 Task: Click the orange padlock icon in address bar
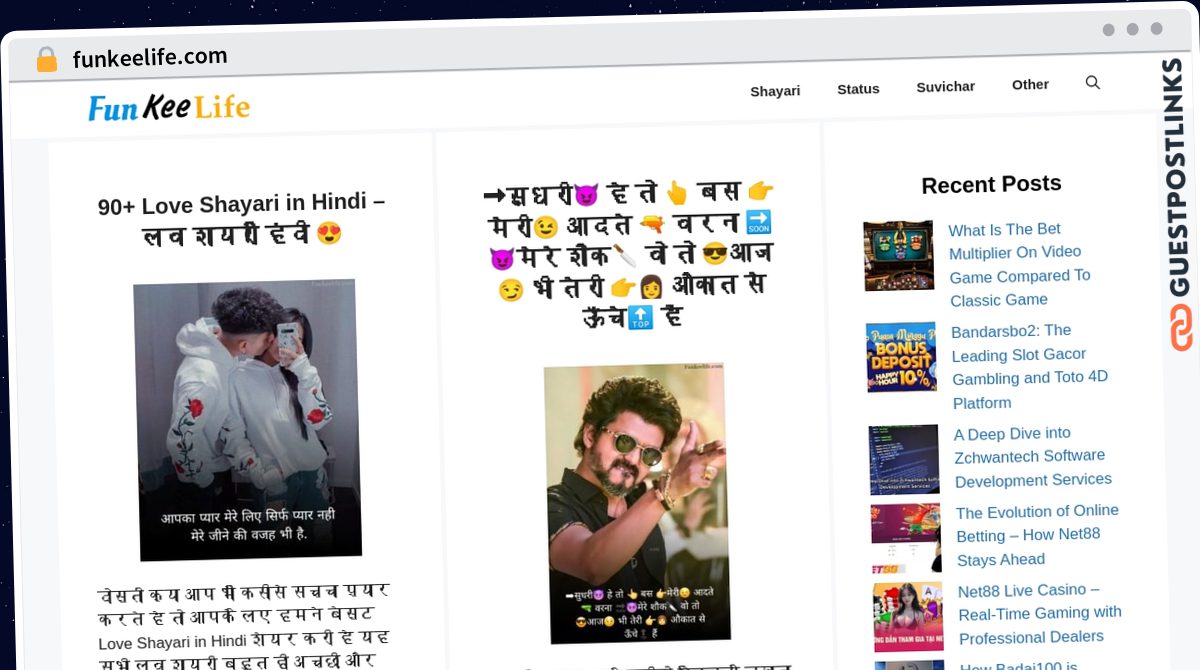pos(47,60)
